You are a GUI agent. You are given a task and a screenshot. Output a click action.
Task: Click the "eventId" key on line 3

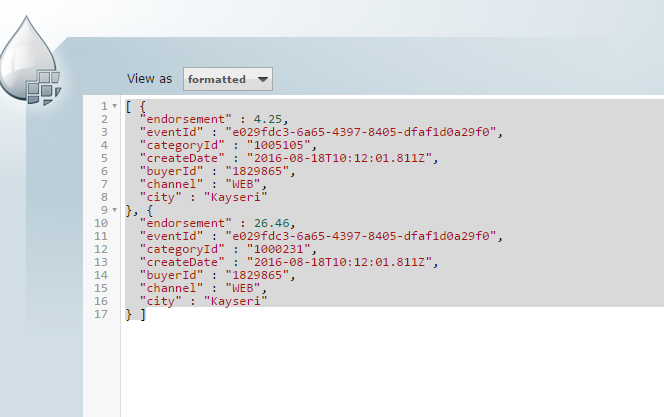171,132
